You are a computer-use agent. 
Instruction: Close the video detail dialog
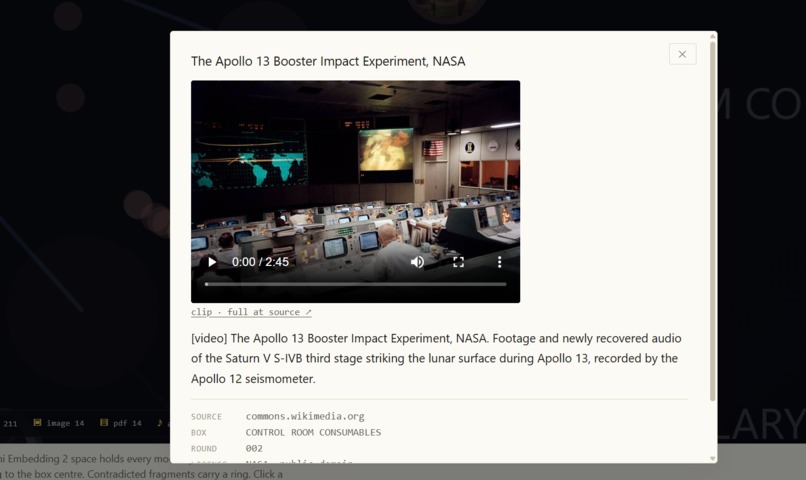(682, 54)
